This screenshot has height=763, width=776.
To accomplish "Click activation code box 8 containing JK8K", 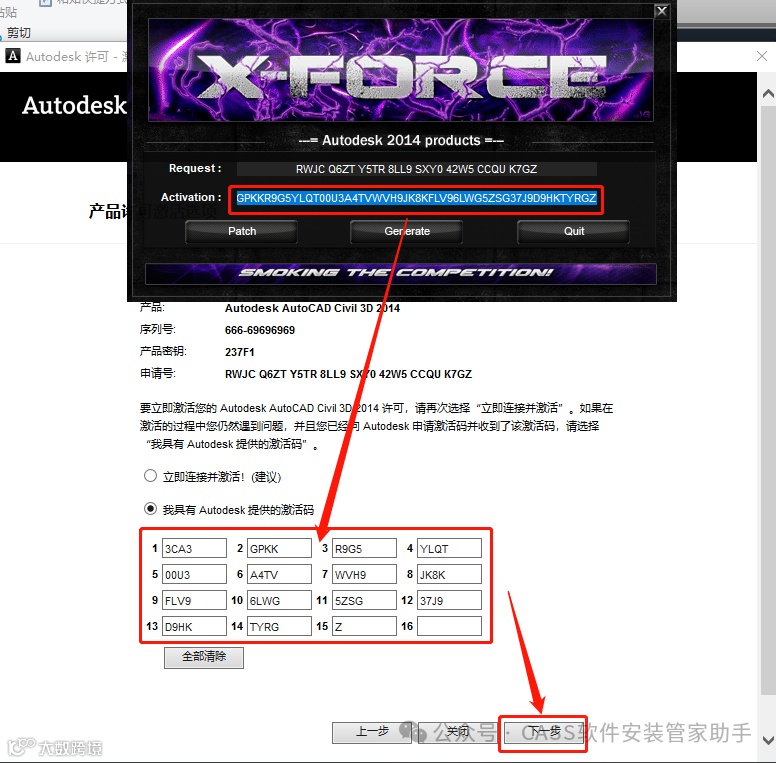I will click(449, 574).
